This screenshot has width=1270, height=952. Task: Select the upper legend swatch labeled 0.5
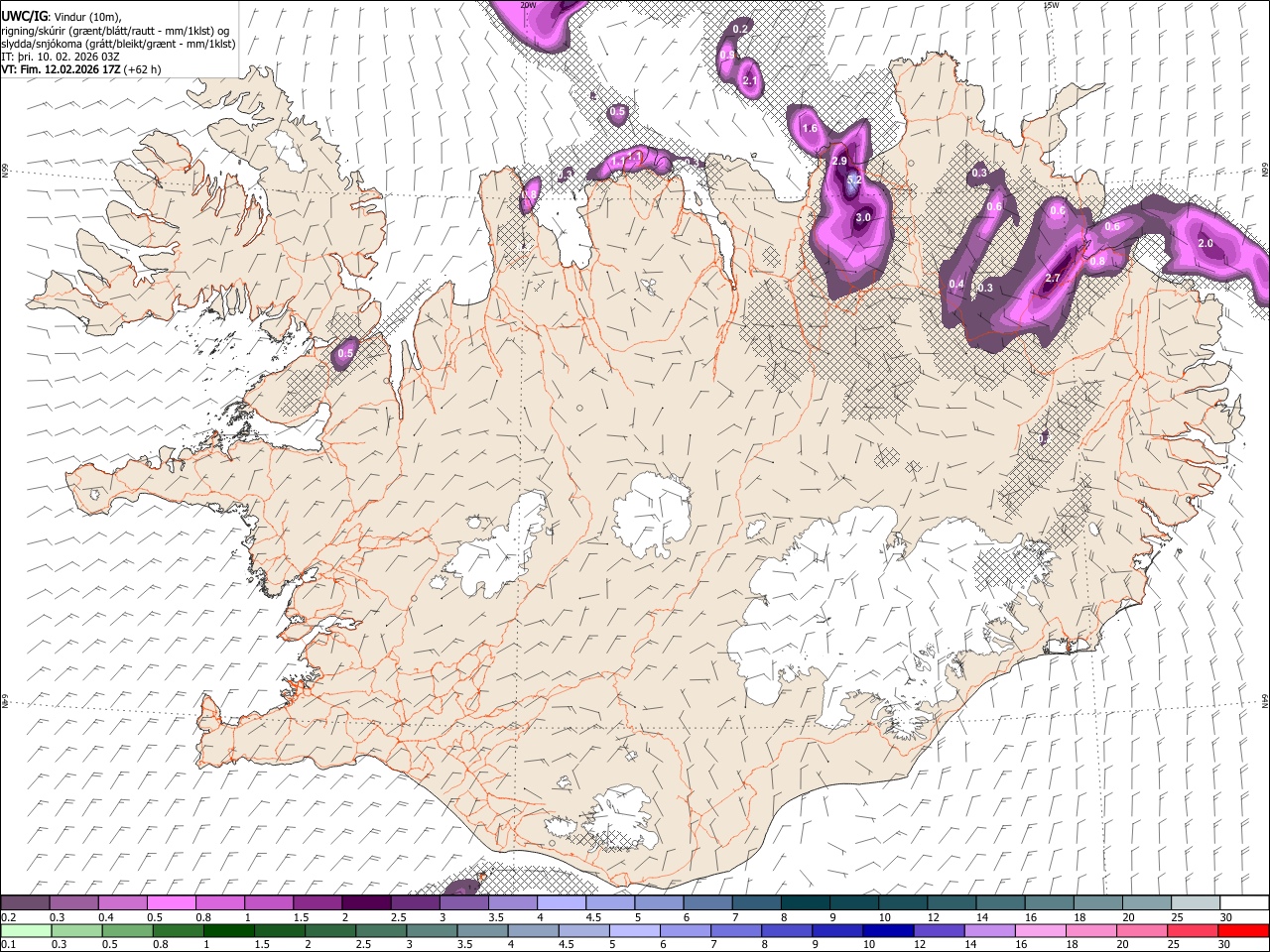coord(171,902)
